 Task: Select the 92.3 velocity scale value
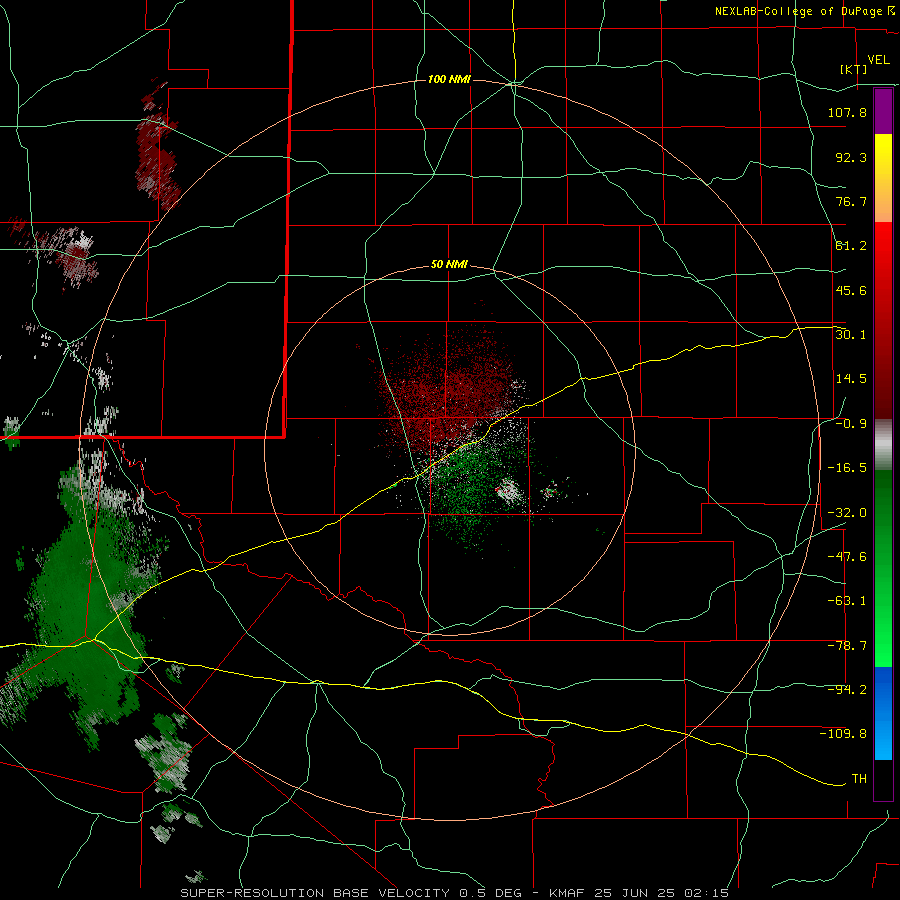point(851,157)
